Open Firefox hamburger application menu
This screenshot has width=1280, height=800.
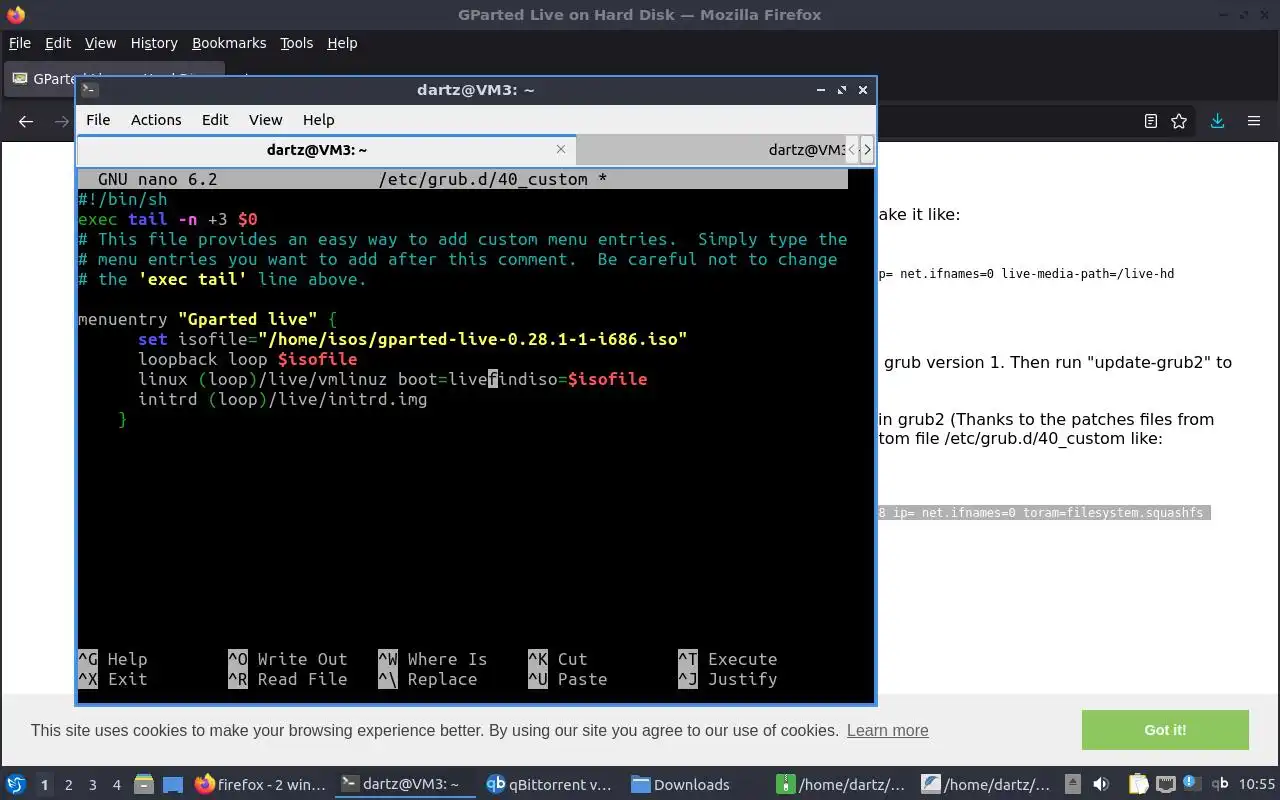coord(1253,121)
